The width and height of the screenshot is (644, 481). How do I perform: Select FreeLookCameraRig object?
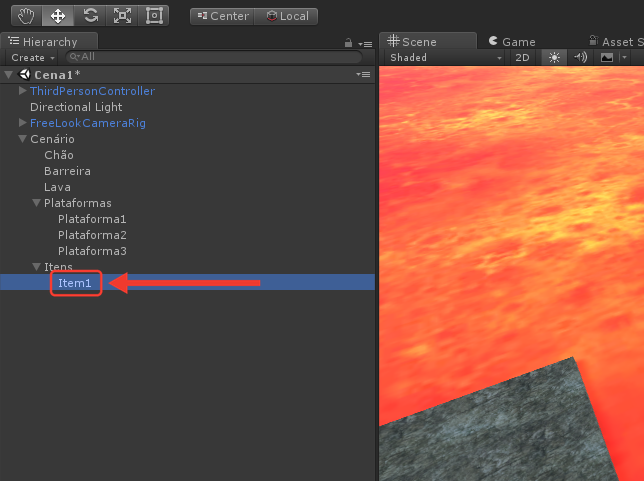[88, 123]
